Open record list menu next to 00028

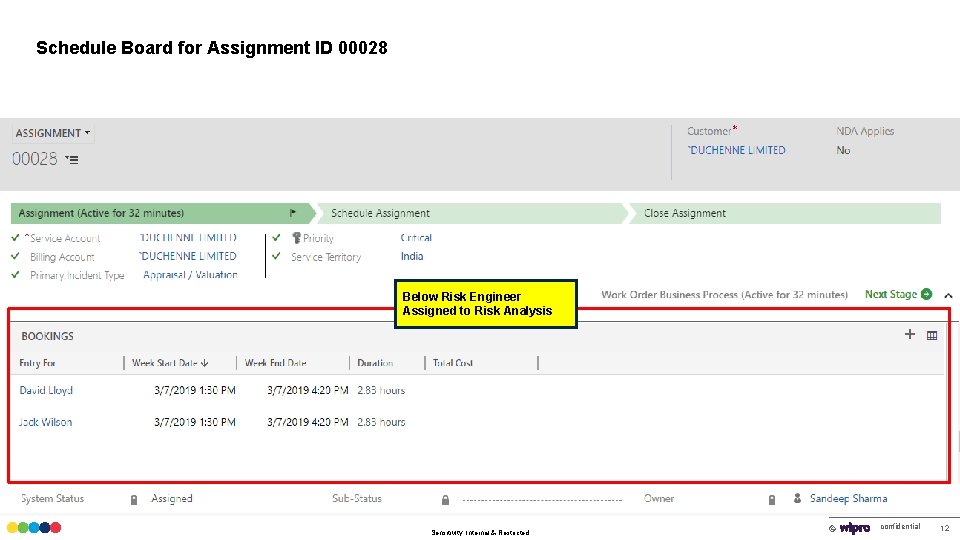(x=72, y=160)
